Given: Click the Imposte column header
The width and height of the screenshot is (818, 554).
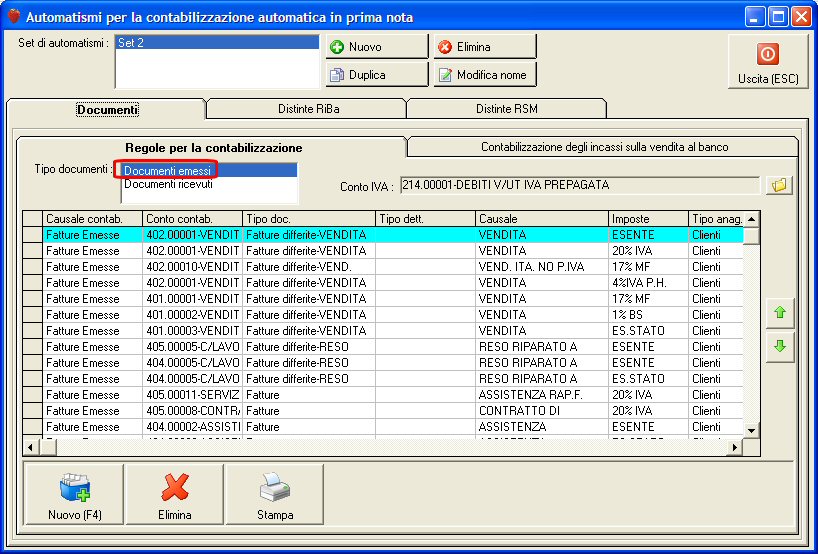Looking at the screenshot, I should point(648,218).
